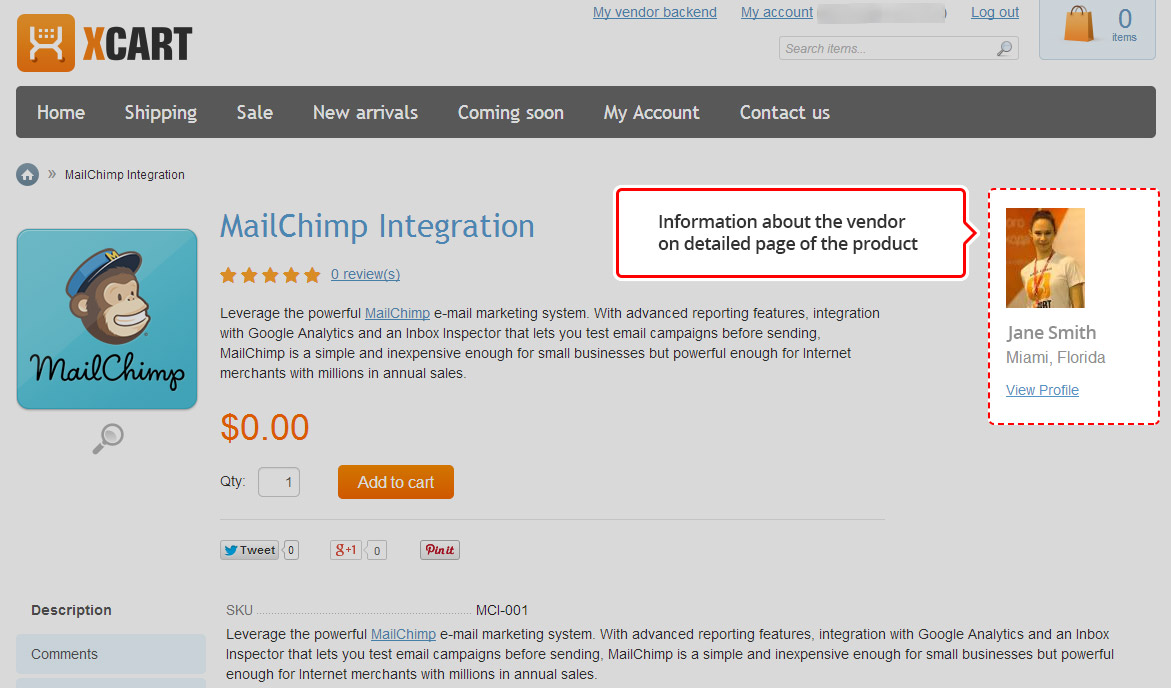The image size is (1171, 688).
Task: Select the Description tab
Action: pos(71,610)
